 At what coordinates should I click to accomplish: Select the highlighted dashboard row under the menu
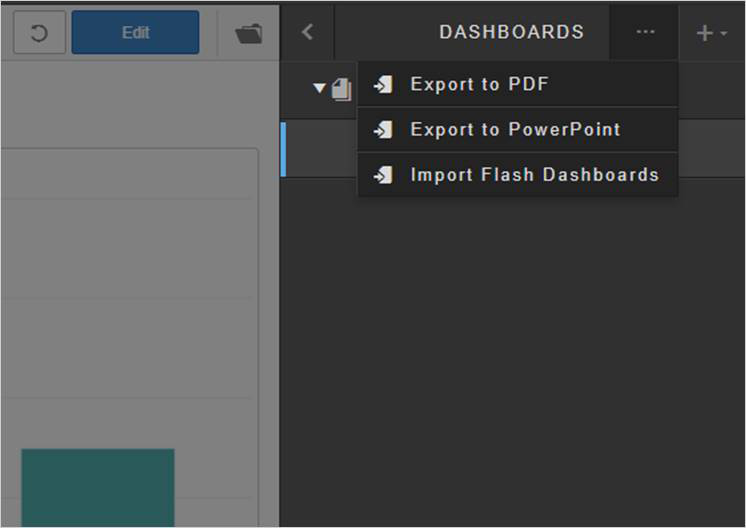pos(320,150)
